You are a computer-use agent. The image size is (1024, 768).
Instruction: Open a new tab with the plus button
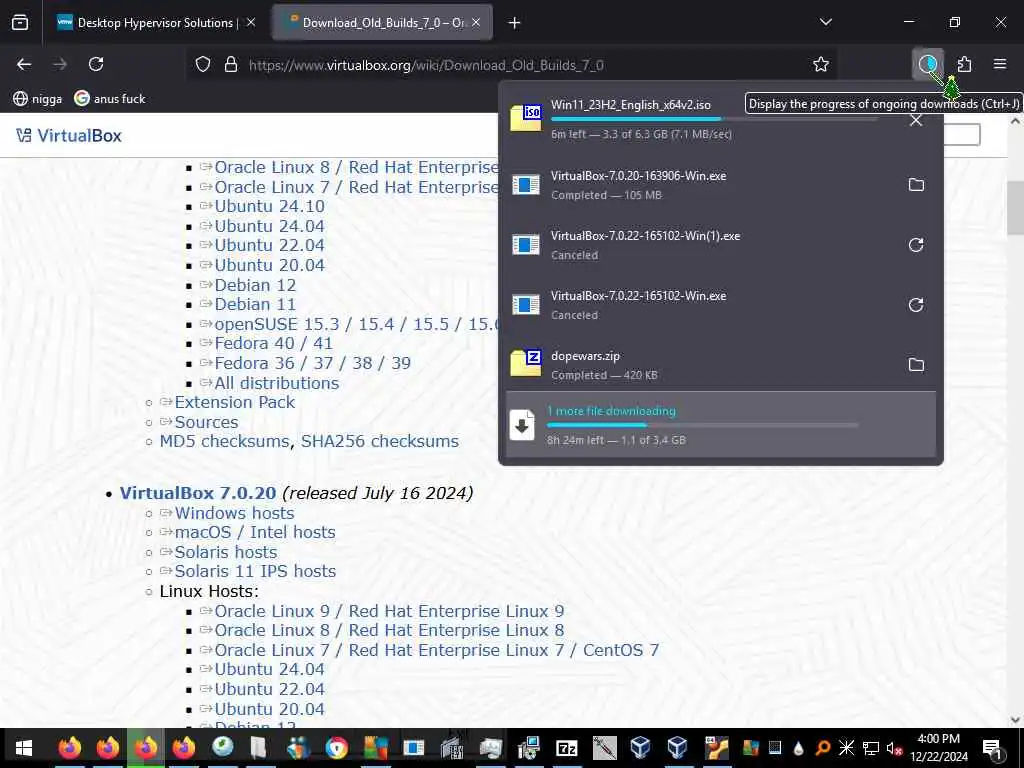515,23
